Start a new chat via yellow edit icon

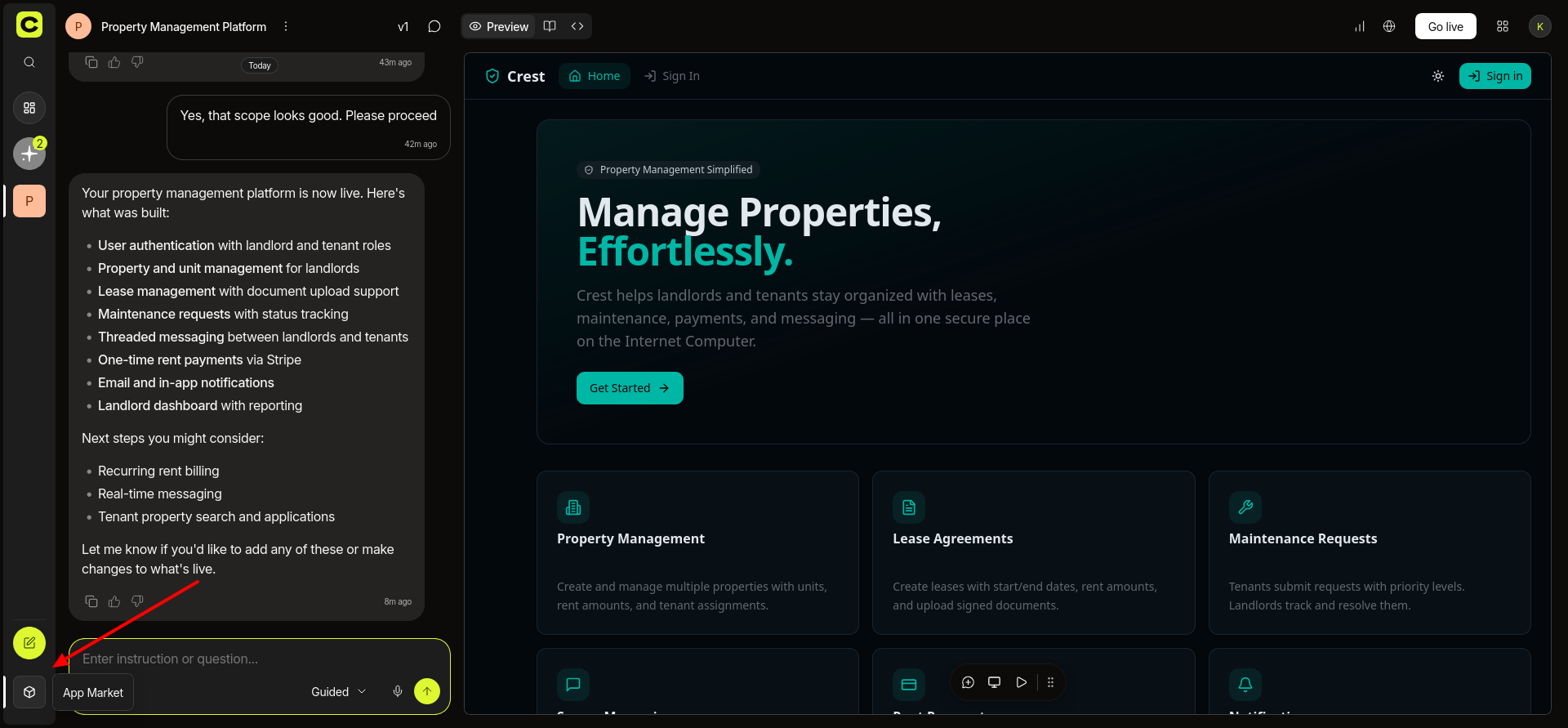[29, 643]
